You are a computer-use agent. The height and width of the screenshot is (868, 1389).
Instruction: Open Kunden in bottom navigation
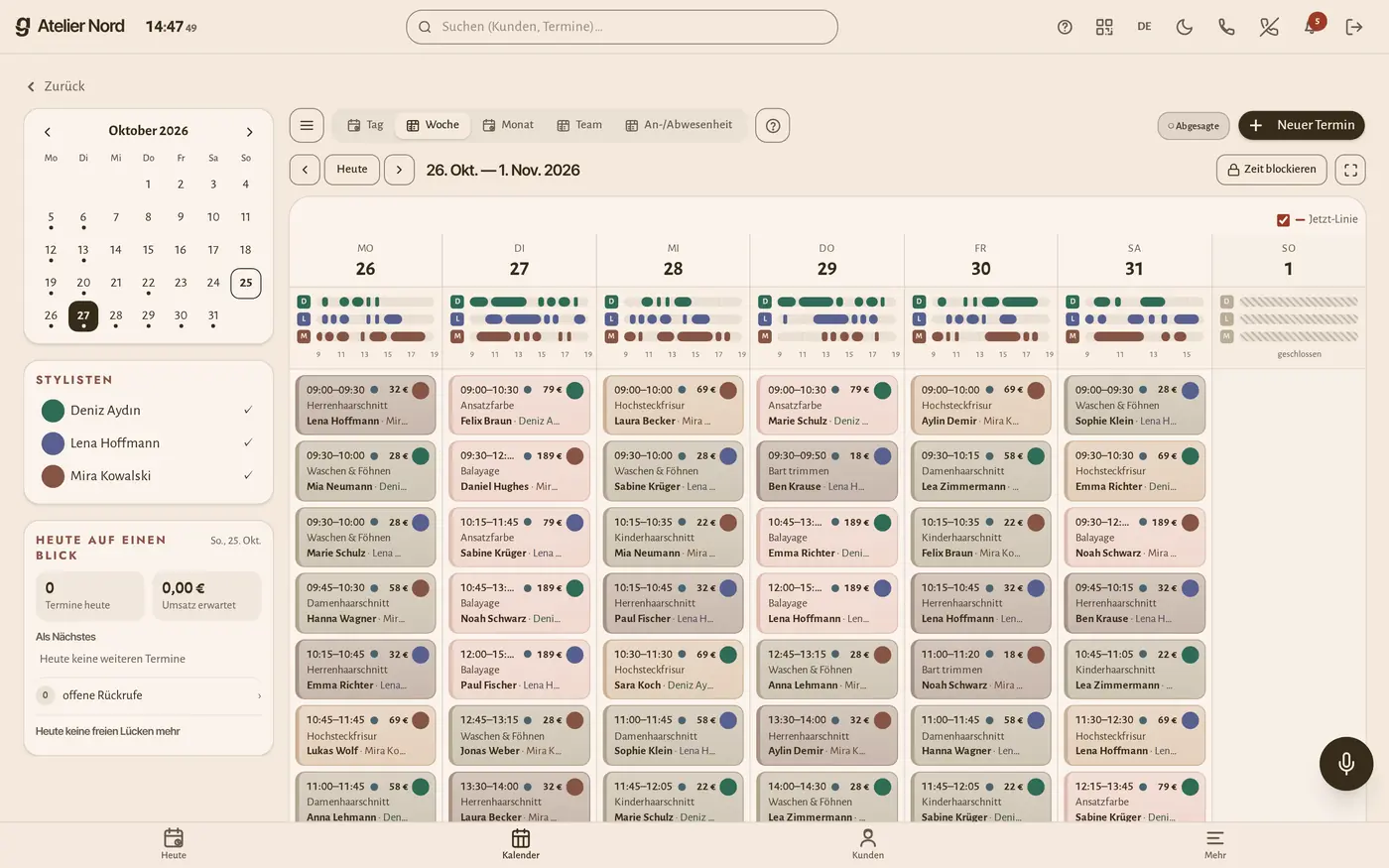coord(868,844)
